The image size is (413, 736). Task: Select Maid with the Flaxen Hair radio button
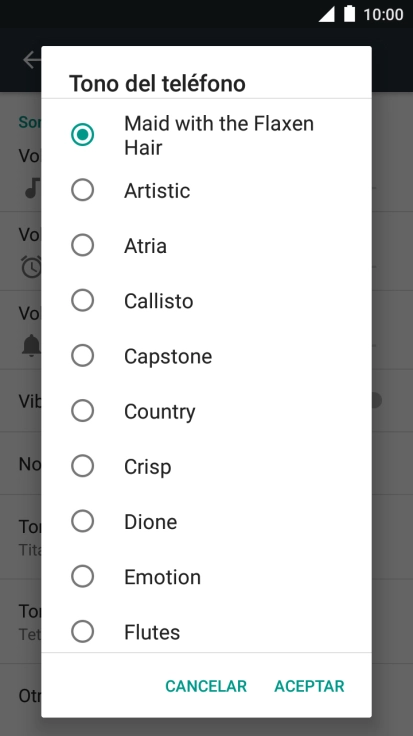click(83, 135)
